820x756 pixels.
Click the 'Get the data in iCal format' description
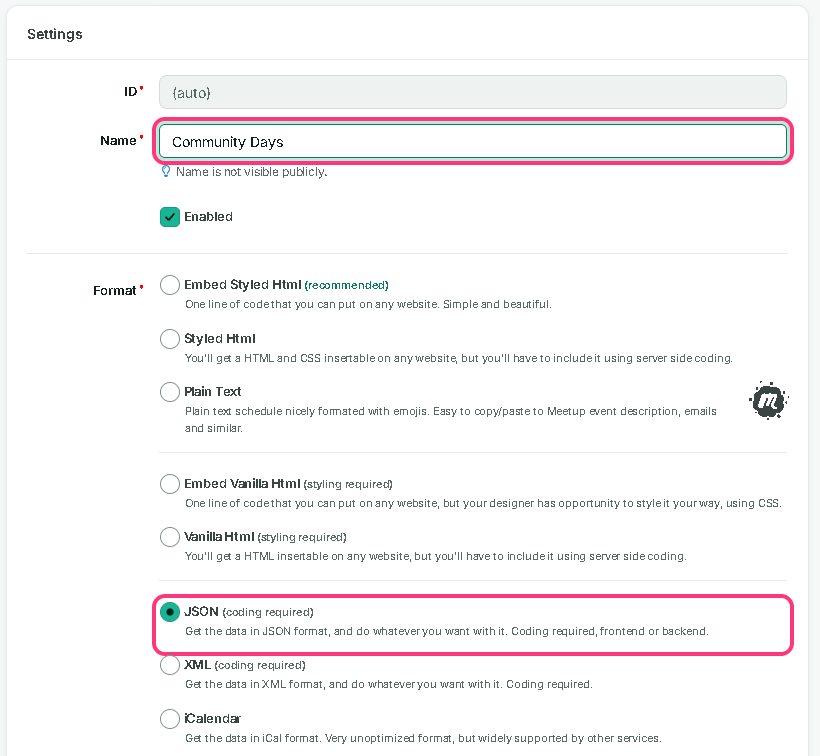423,738
